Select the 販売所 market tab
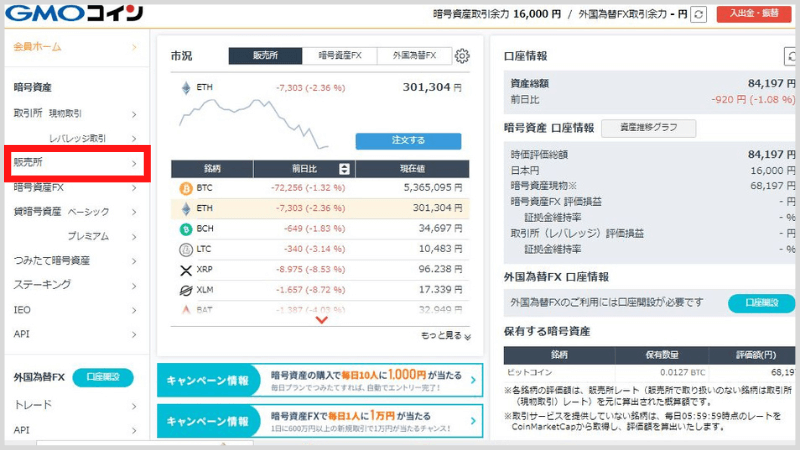 click(265, 56)
